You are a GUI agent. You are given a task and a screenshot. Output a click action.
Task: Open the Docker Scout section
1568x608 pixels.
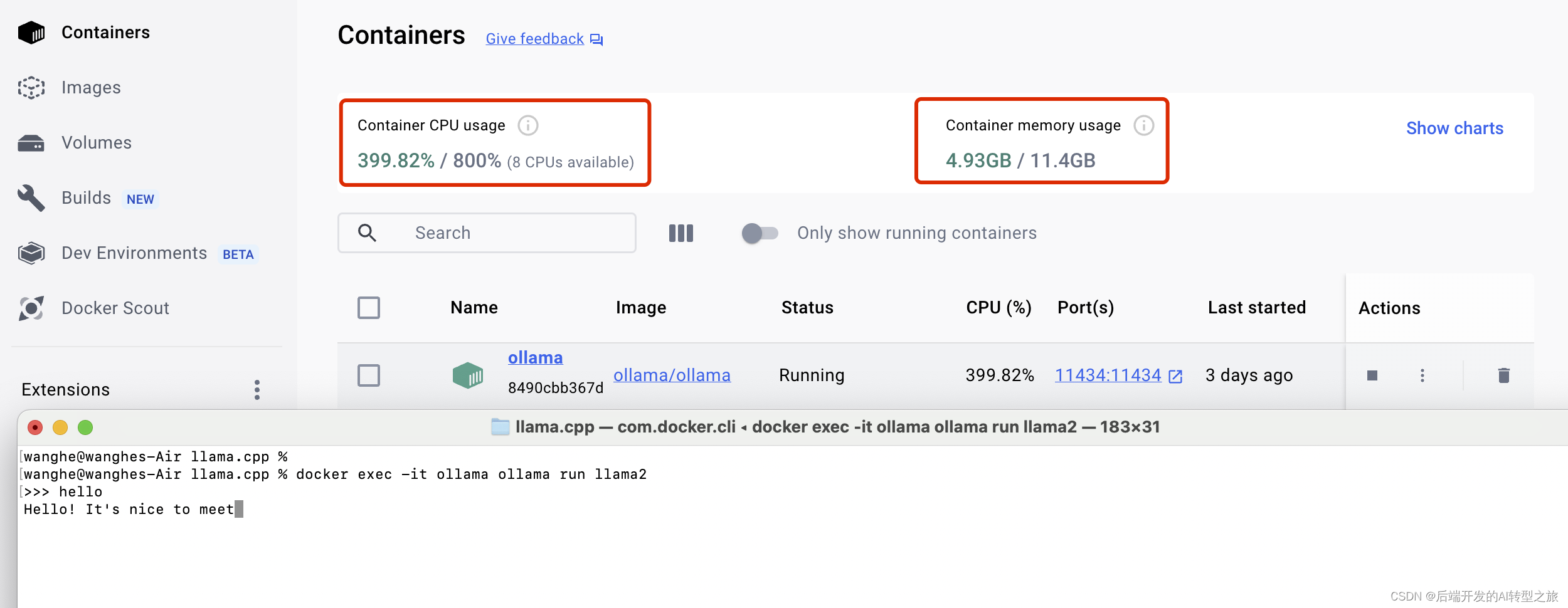115,308
